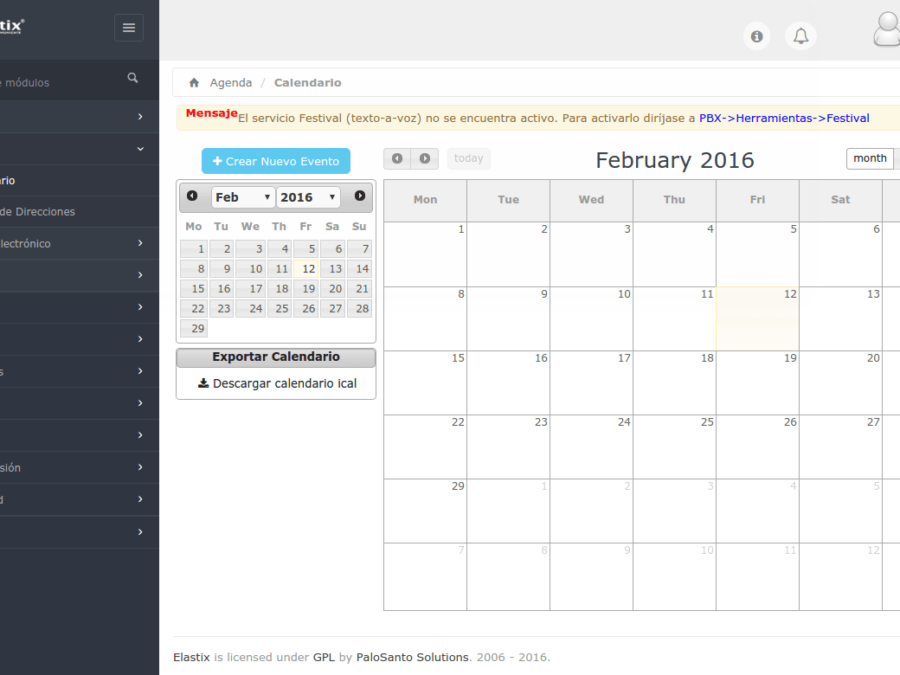
Task: Go to next month in main calendar
Action: pyautogui.click(x=425, y=159)
